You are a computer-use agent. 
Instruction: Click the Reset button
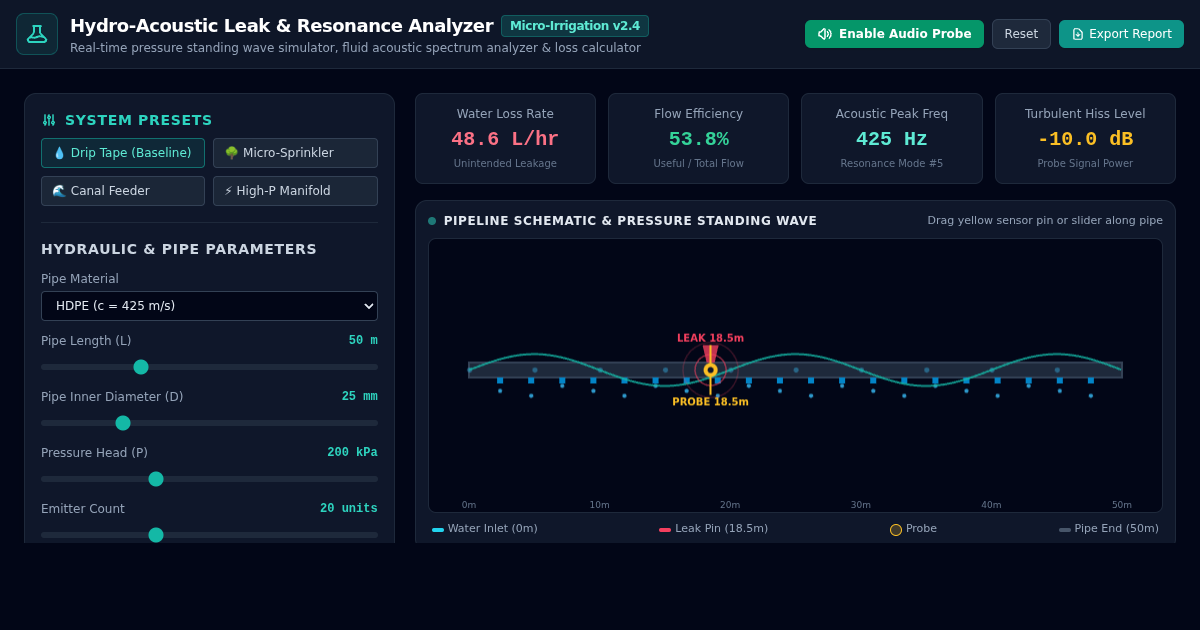(1021, 34)
